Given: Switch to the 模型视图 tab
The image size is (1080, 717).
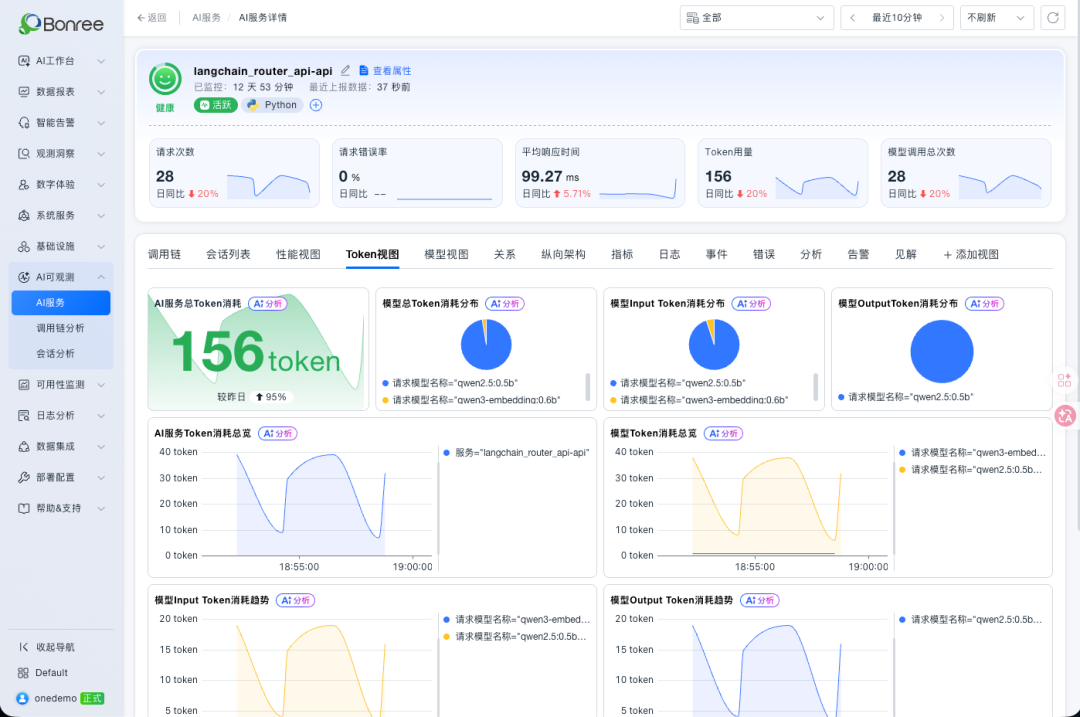Looking at the screenshot, I should [x=446, y=255].
